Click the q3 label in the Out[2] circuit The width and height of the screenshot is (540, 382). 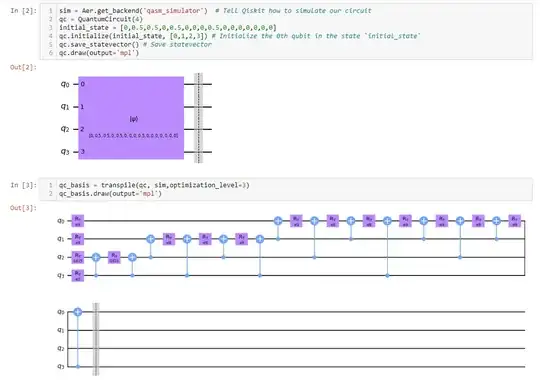pos(65,152)
